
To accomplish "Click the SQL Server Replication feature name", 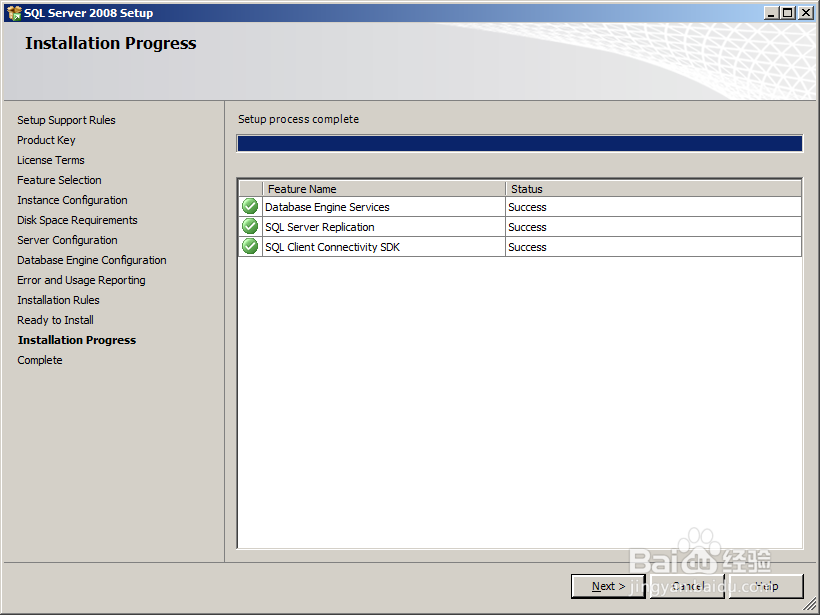I will pos(320,227).
